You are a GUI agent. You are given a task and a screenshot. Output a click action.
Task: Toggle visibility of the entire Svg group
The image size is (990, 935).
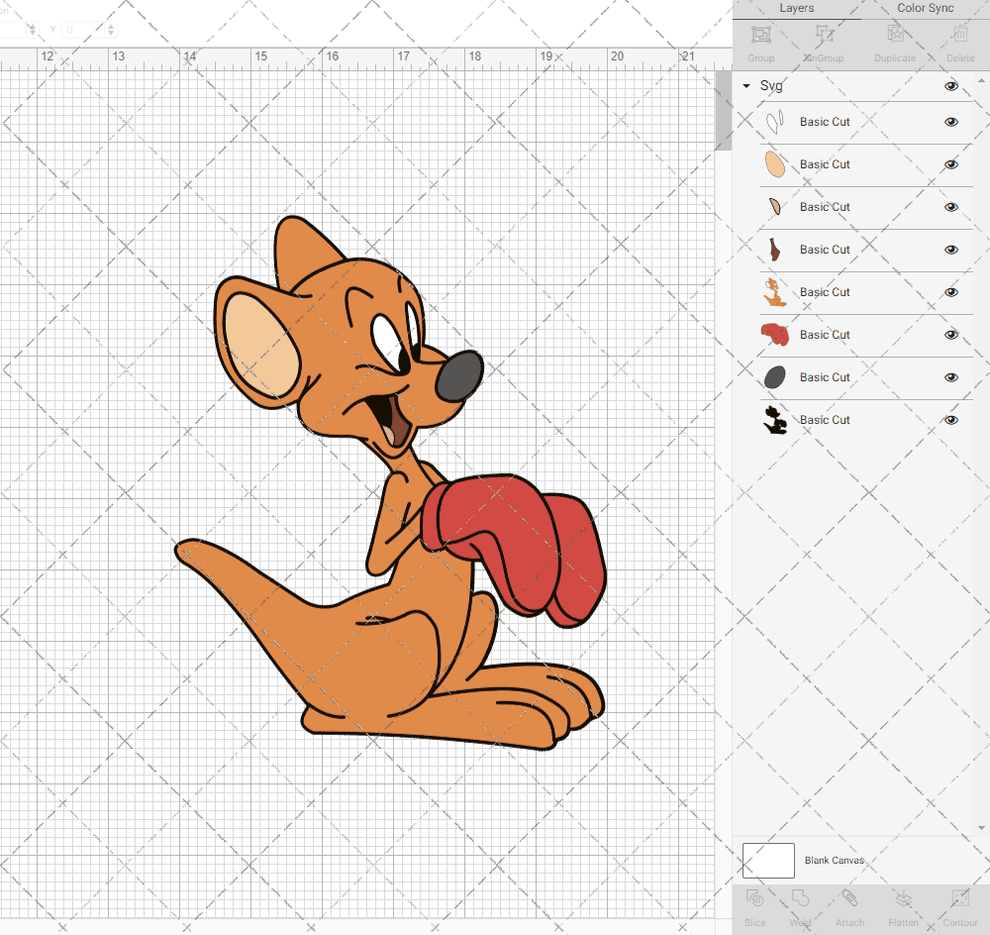click(x=951, y=86)
